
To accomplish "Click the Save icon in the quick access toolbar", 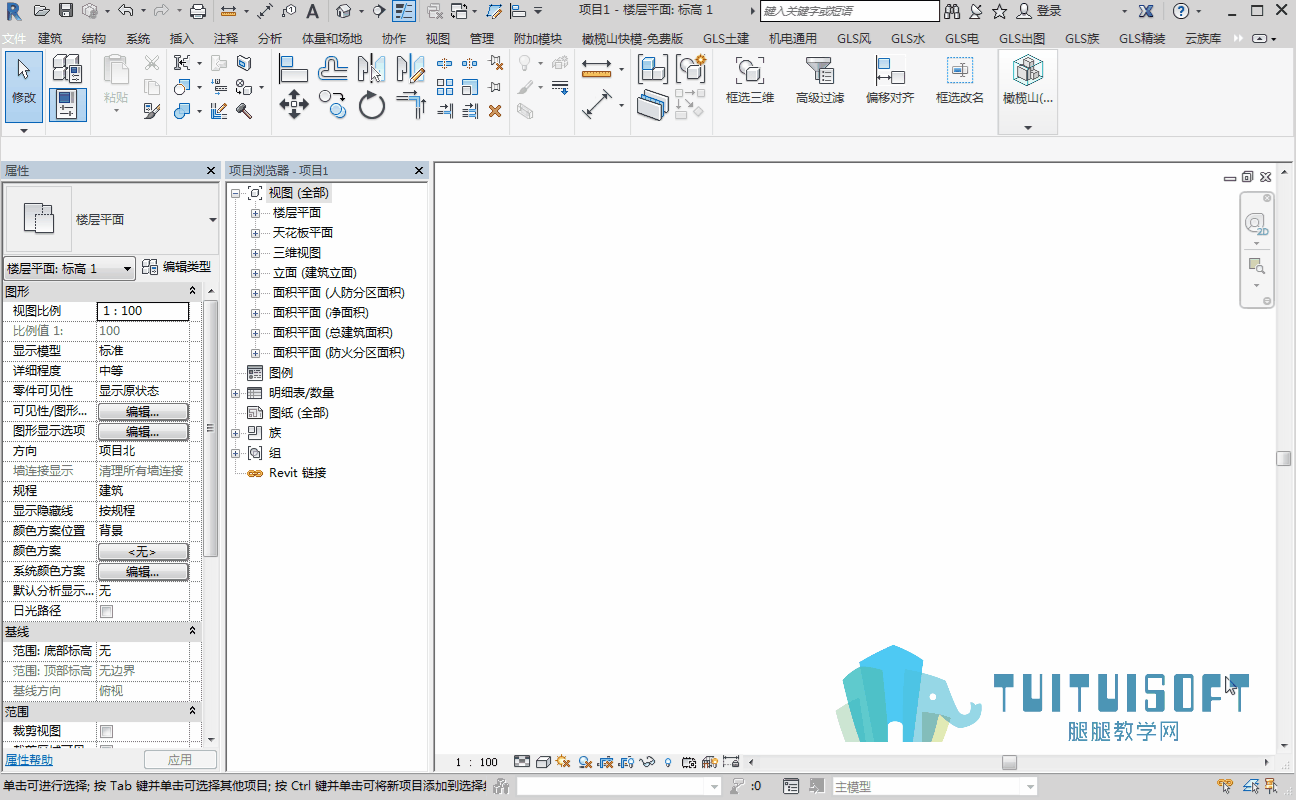I will [66, 11].
